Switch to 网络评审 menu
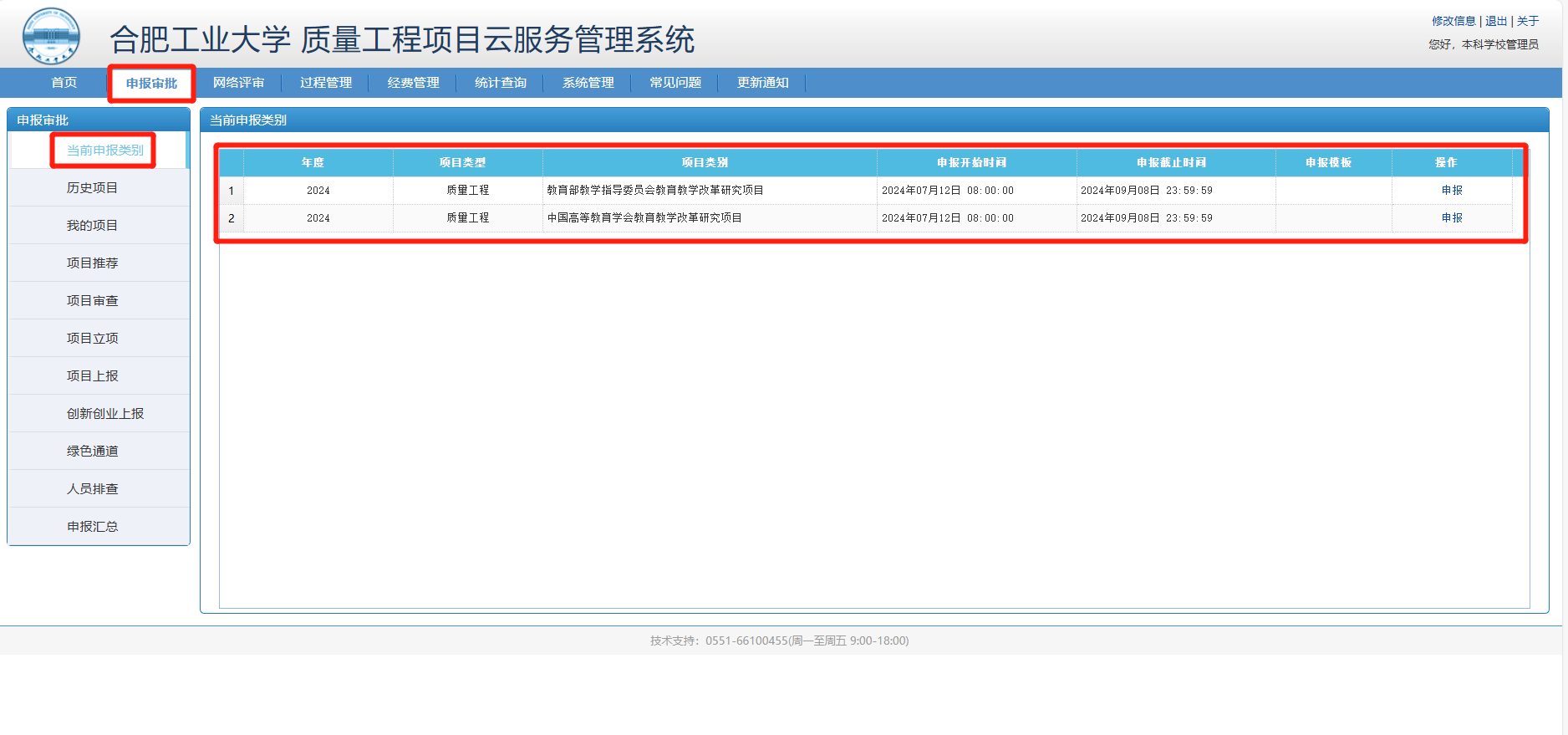This screenshot has width=1568, height=735. [x=238, y=83]
